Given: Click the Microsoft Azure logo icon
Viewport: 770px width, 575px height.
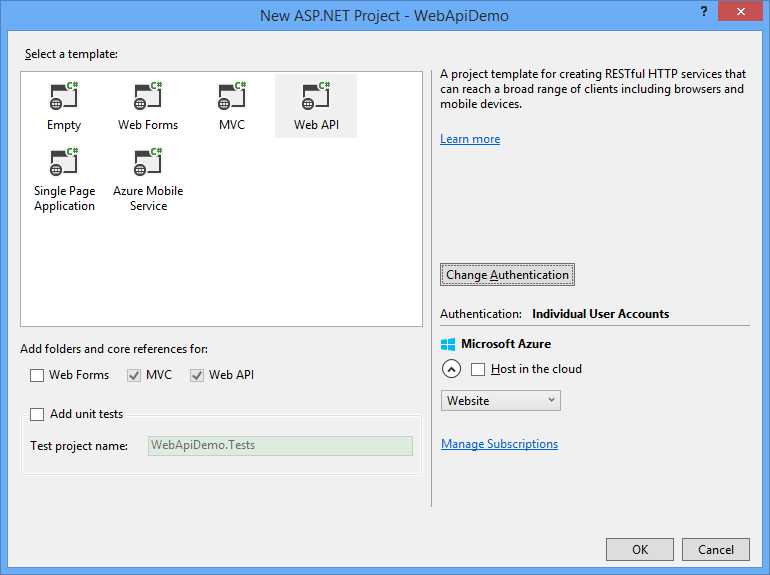Looking at the screenshot, I should point(448,344).
